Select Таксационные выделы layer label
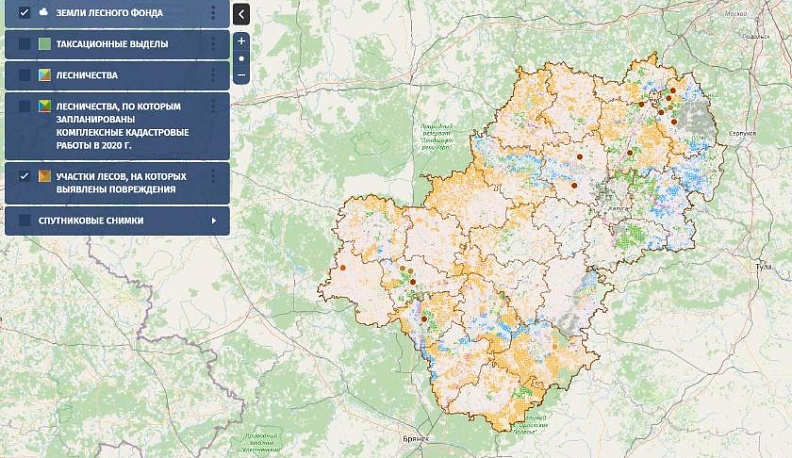 click(x=112, y=44)
